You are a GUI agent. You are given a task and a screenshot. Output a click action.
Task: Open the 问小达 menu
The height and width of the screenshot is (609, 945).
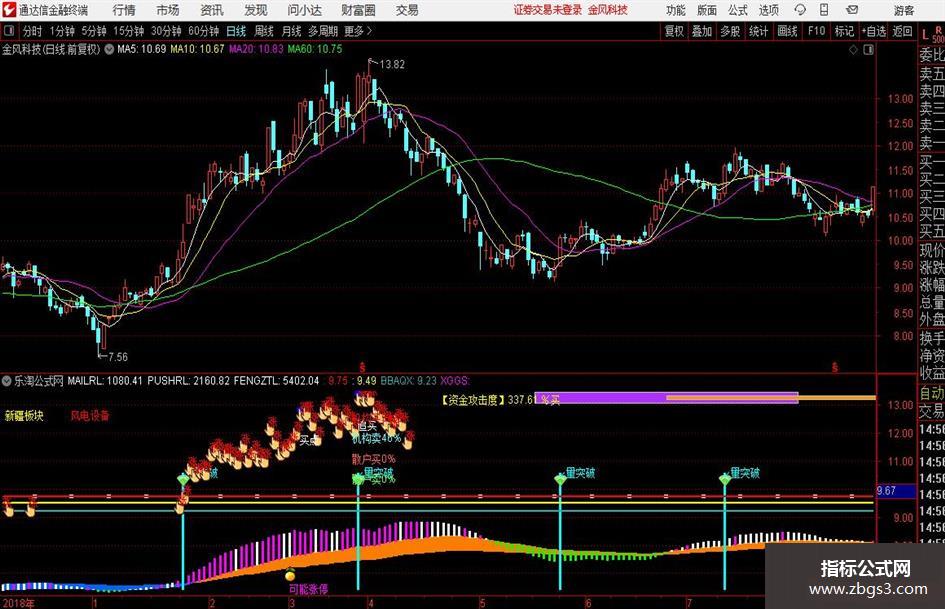304,10
